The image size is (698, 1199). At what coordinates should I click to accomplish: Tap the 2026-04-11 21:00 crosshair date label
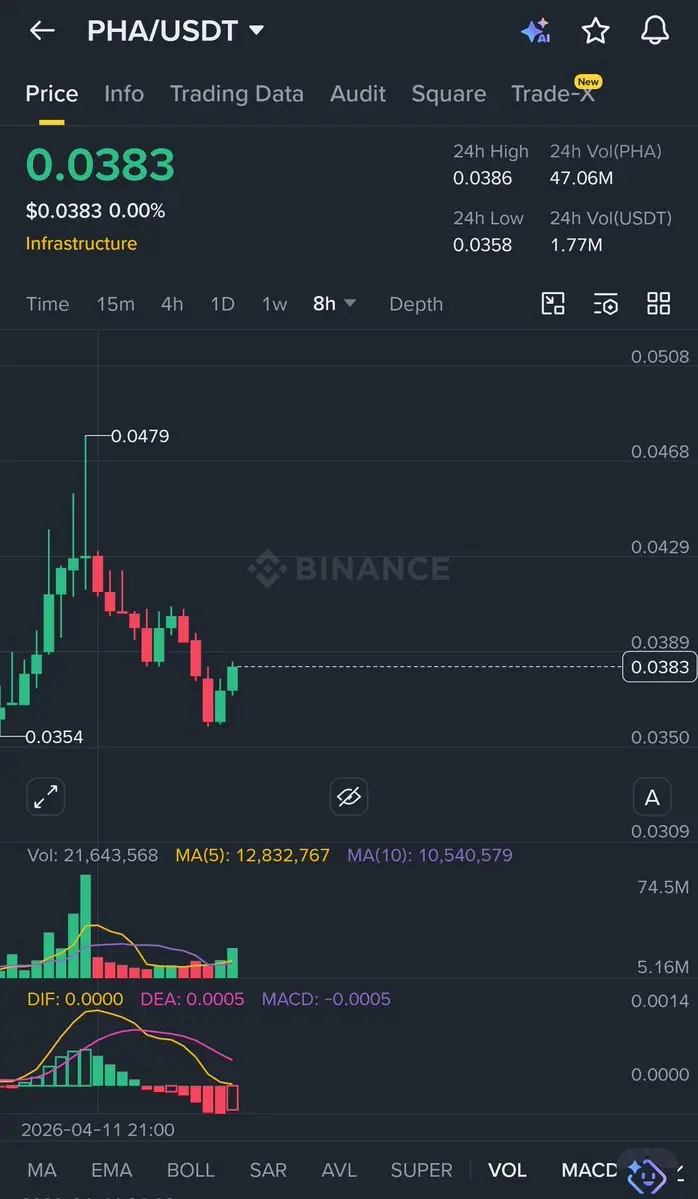point(98,1129)
